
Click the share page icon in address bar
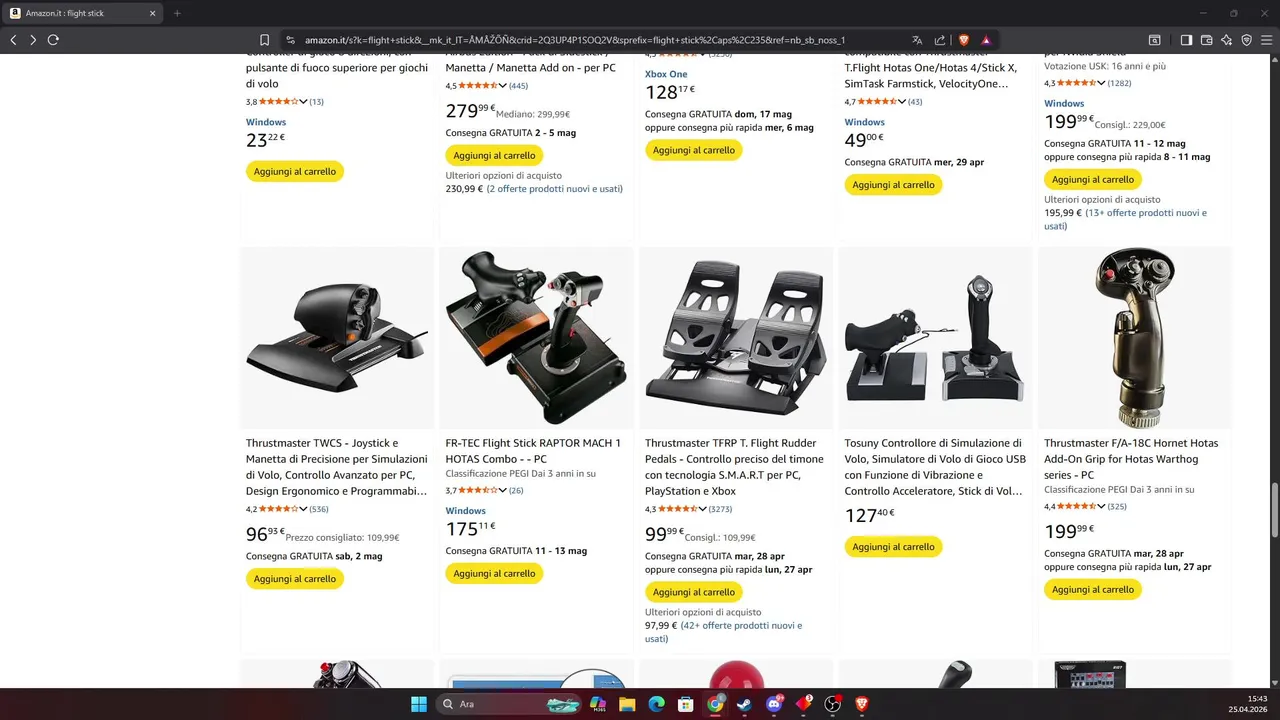coord(940,40)
